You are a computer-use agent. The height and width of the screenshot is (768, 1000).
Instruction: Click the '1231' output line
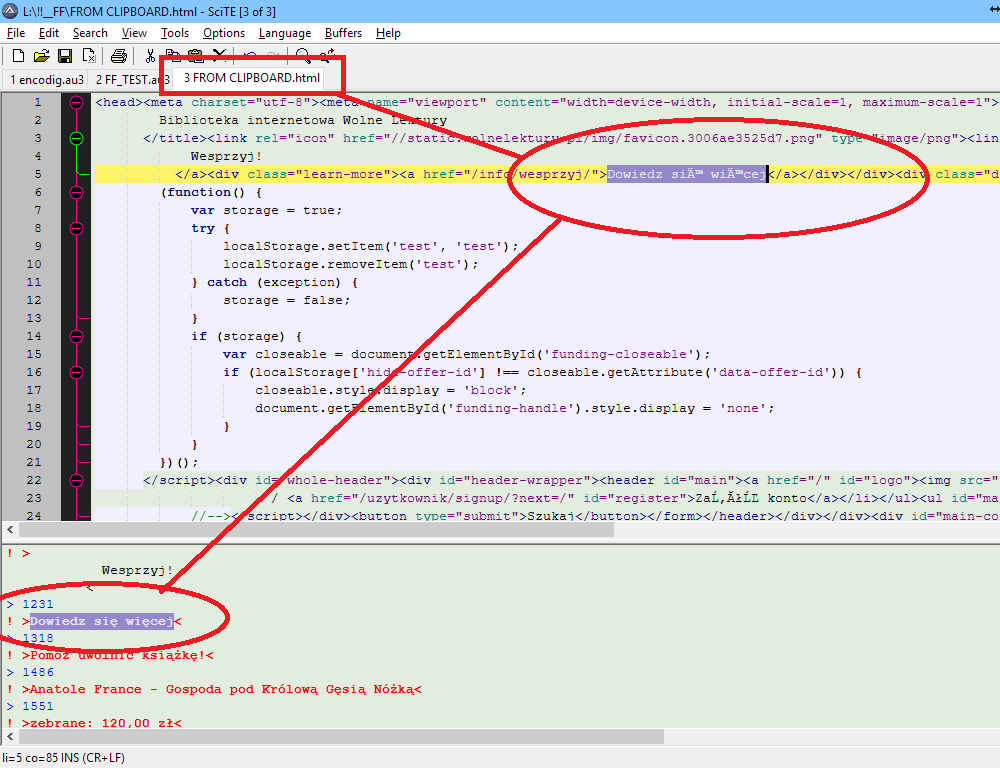click(x=38, y=604)
